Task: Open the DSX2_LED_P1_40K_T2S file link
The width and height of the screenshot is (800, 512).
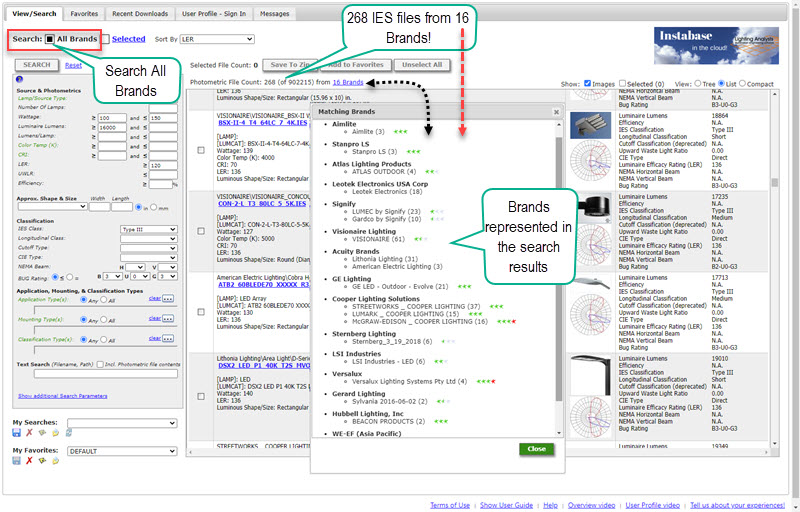Action: click(x=263, y=366)
